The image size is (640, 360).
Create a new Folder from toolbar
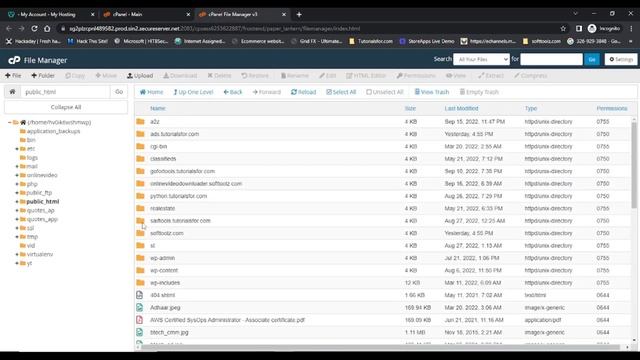pyautogui.click(x=43, y=76)
